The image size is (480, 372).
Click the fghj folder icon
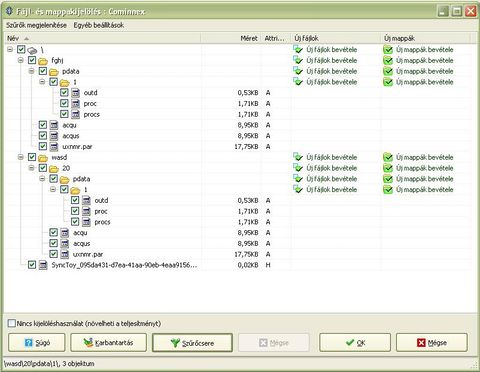[43, 61]
